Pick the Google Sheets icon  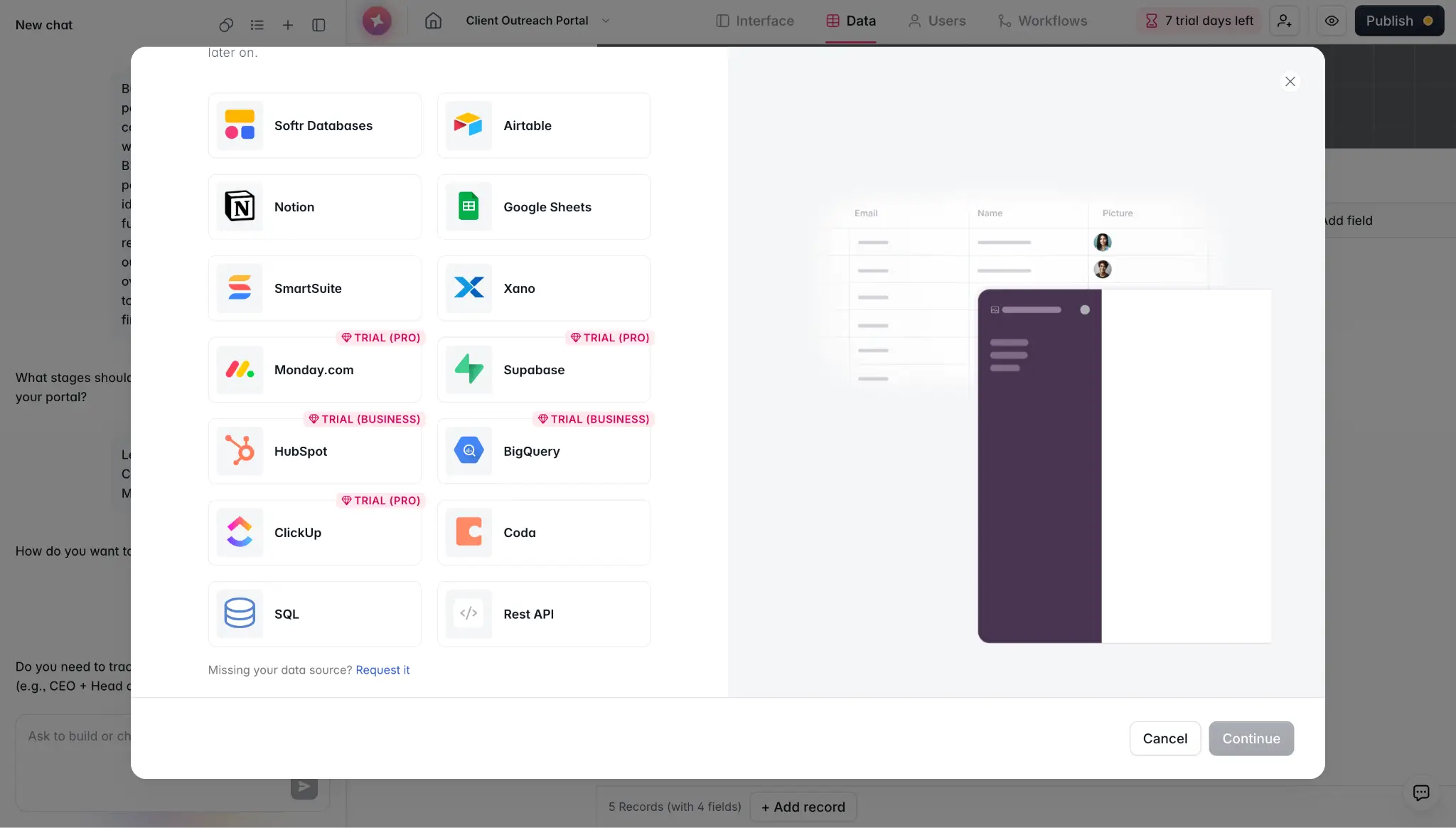coord(469,207)
